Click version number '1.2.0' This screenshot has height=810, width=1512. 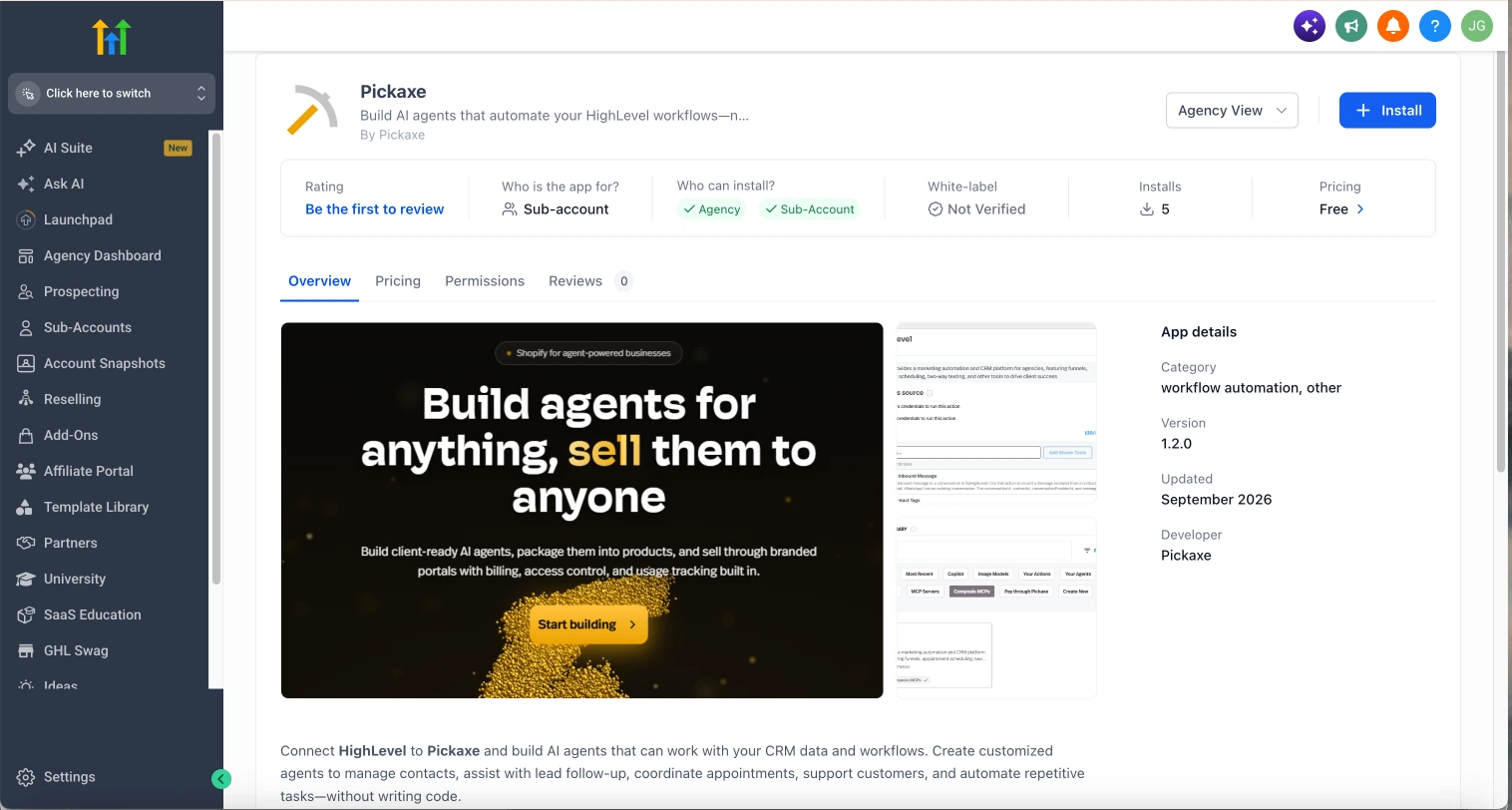1177,444
